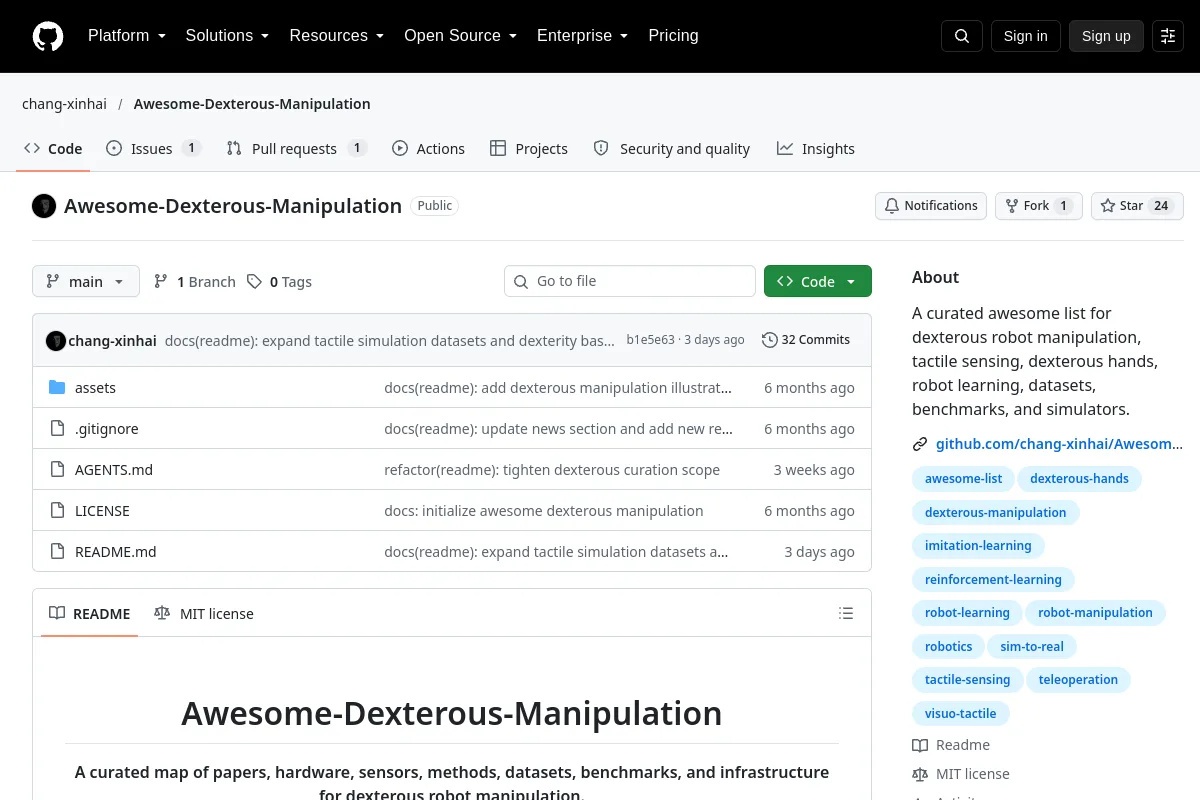
Task: Fork the repository
Action: 1039,206
